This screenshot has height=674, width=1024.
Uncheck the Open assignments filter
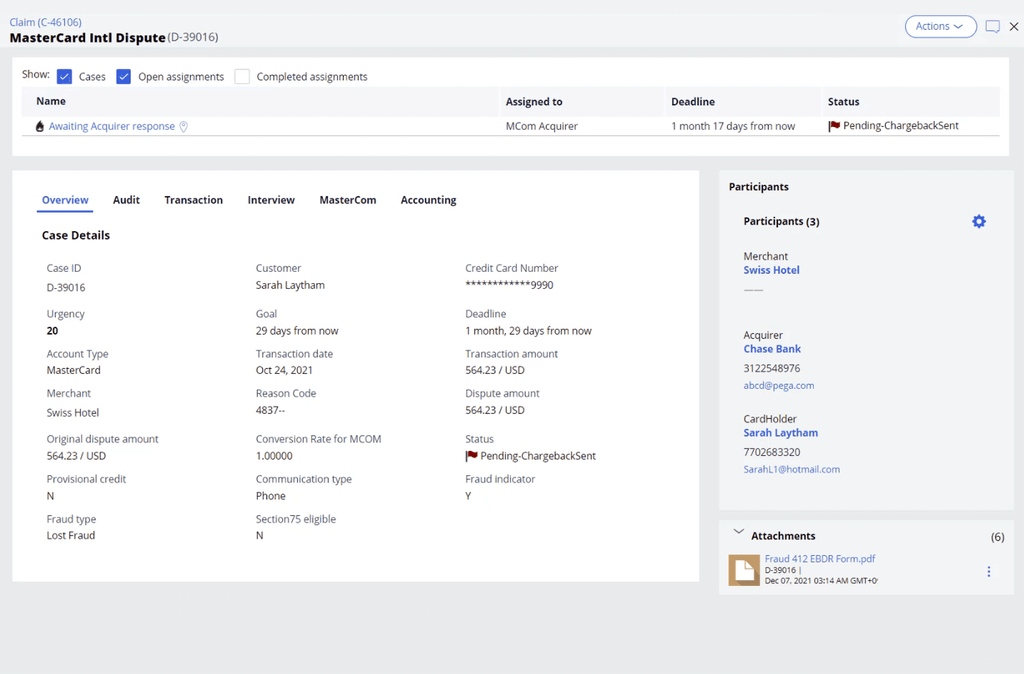[123, 76]
